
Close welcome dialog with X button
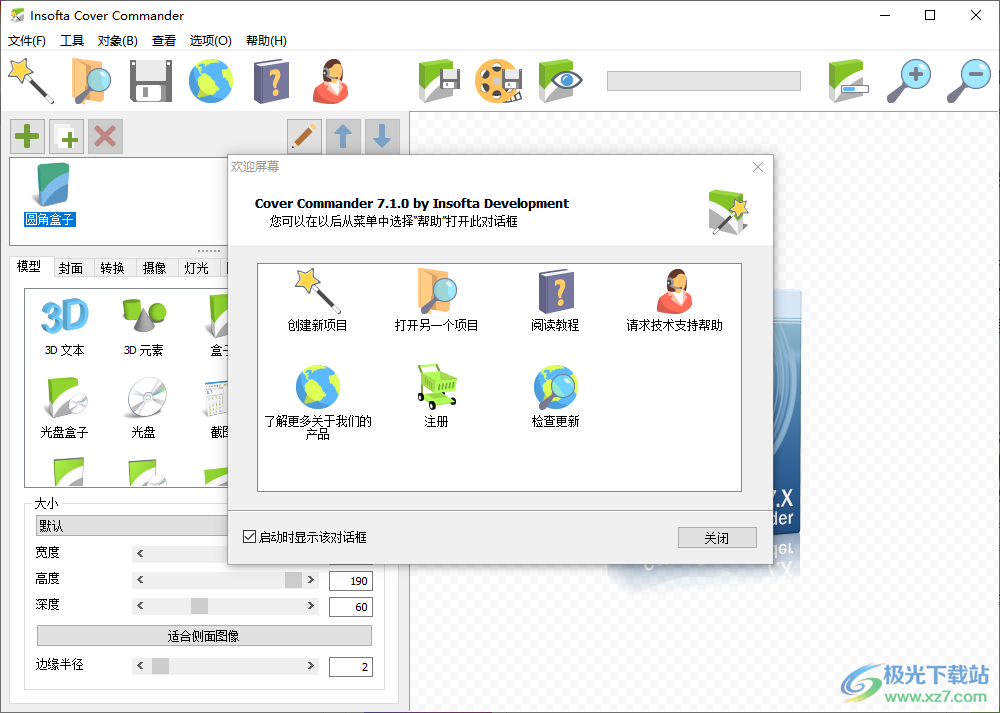click(x=758, y=167)
